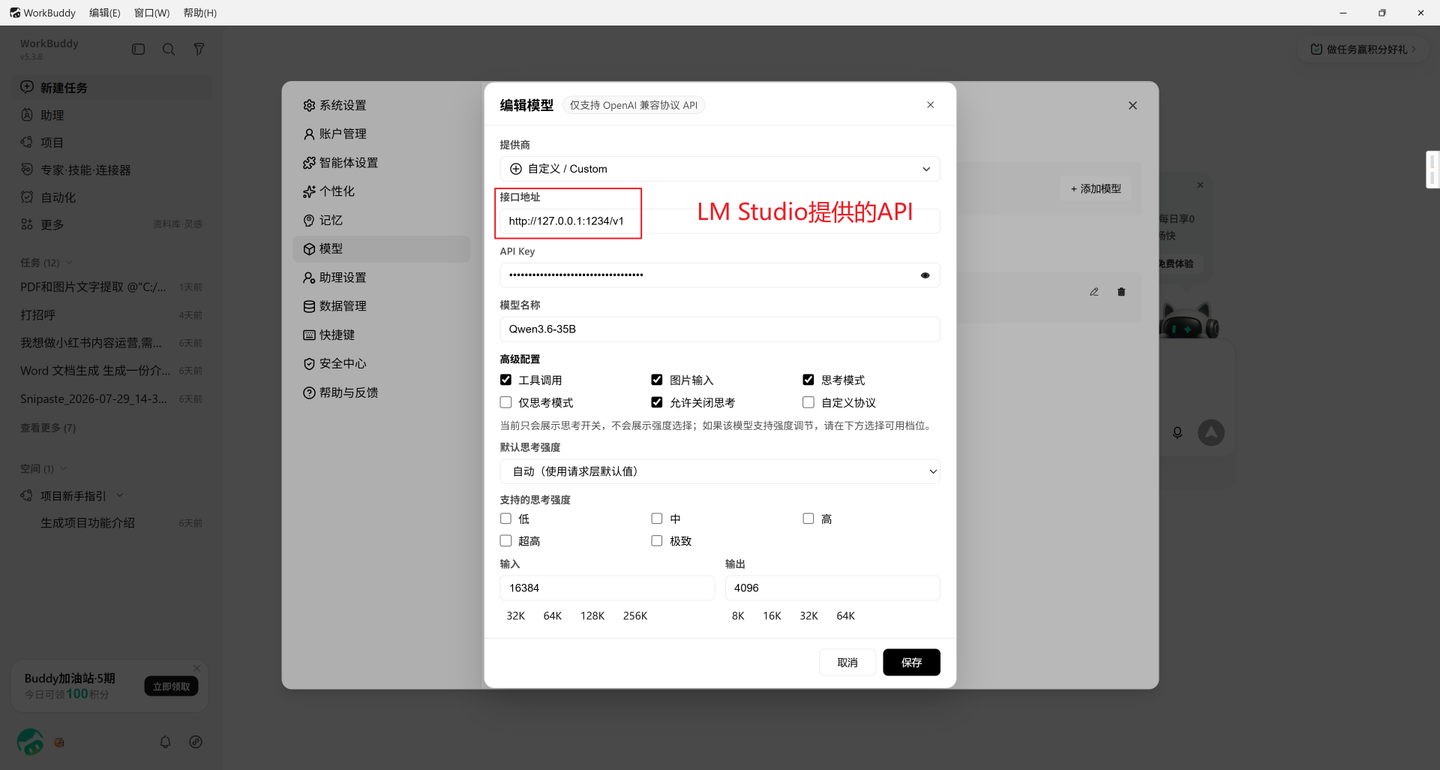
Task: Open the 默认思考强度 dropdown
Action: (720, 471)
